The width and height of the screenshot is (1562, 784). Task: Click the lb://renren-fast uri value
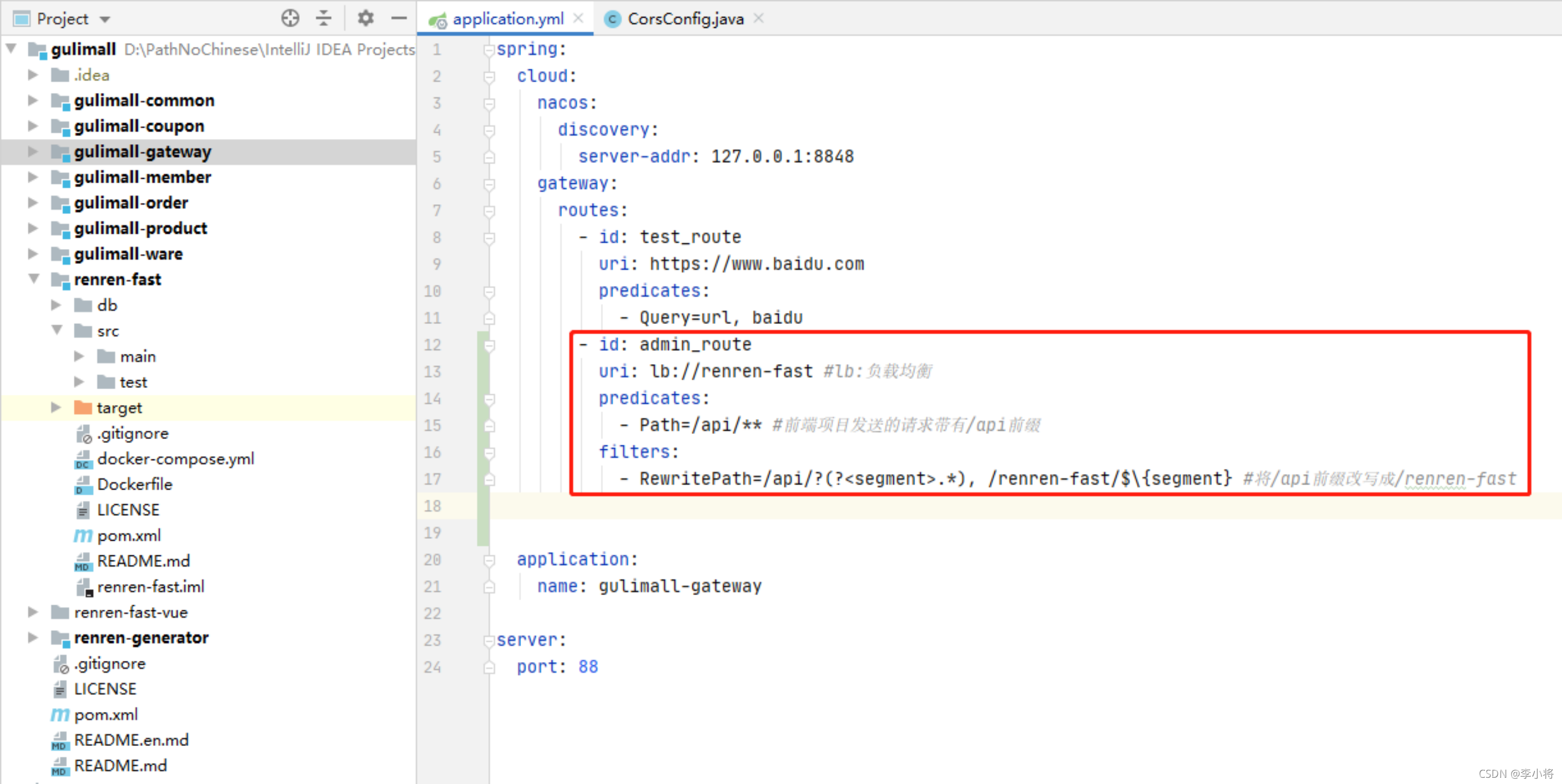[x=730, y=372]
